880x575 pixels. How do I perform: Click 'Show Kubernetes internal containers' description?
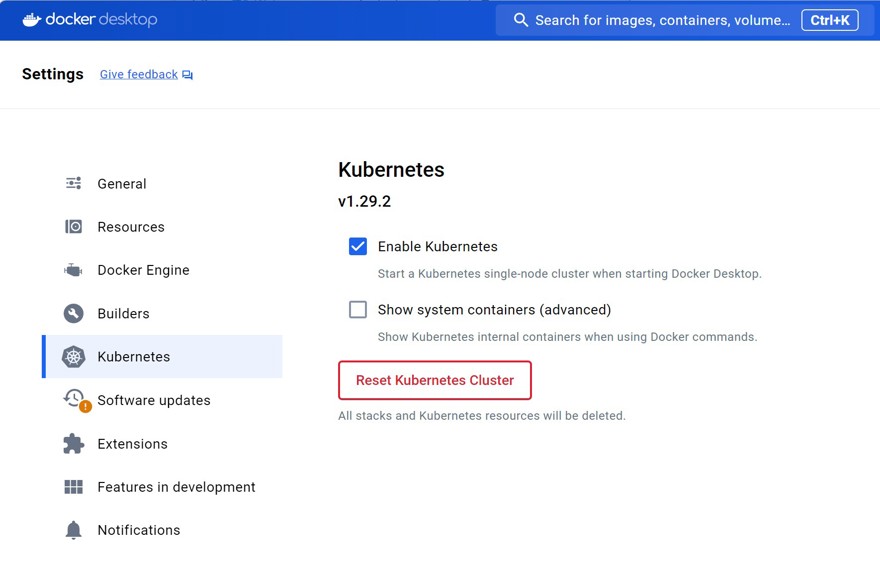click(x=567, y=337)
